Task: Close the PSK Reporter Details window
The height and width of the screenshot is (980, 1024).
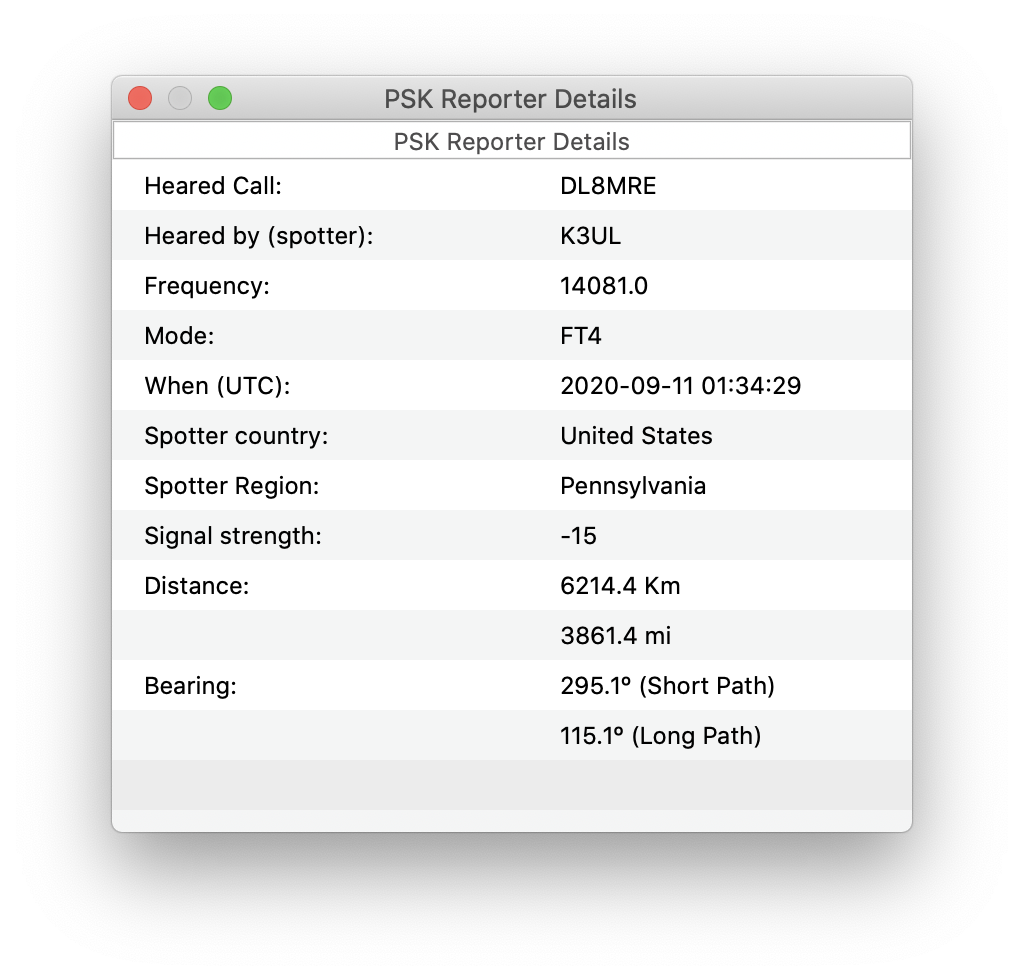Action: point(140,99)
